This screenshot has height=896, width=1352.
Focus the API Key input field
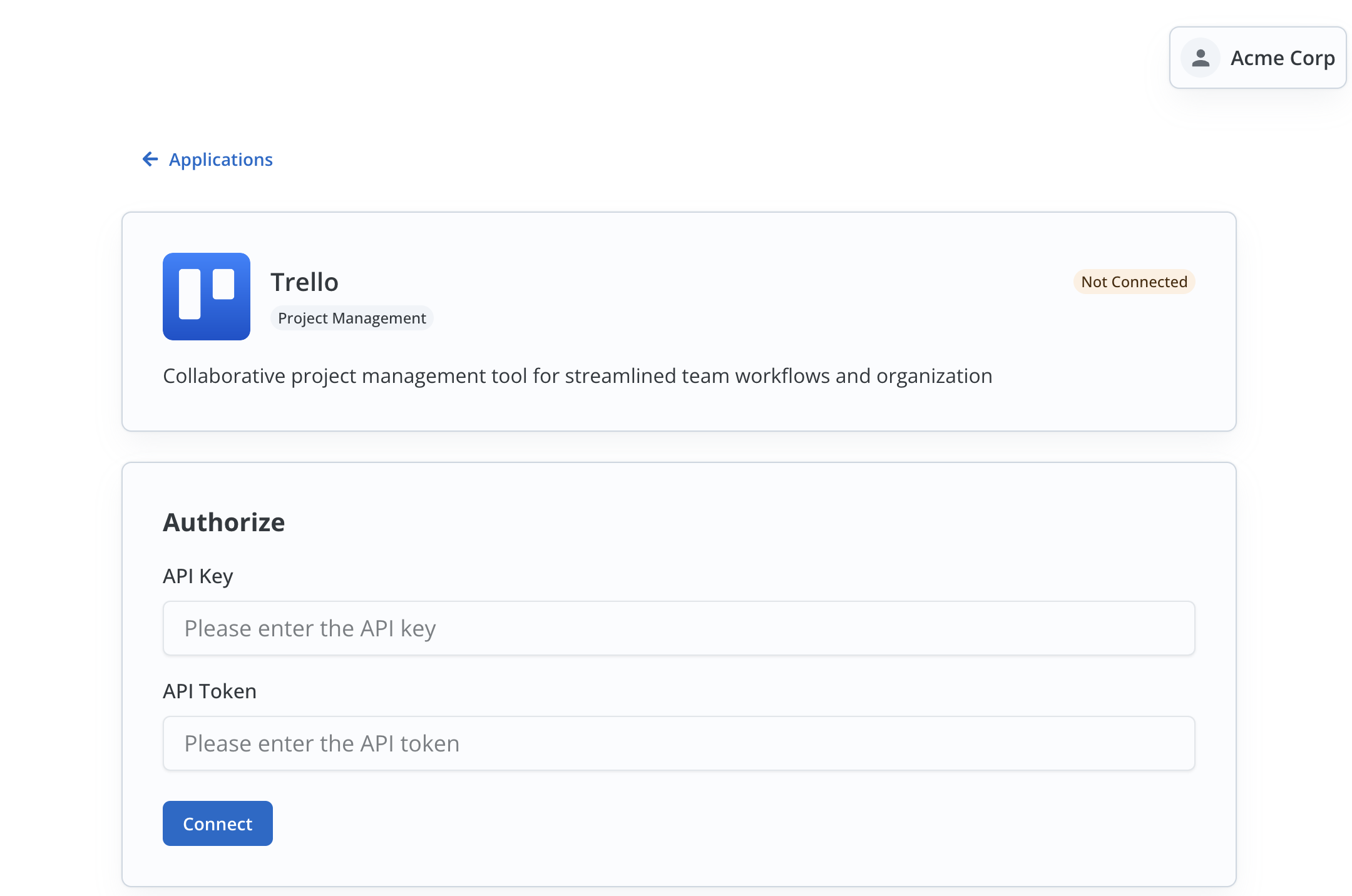coord(679,628)
